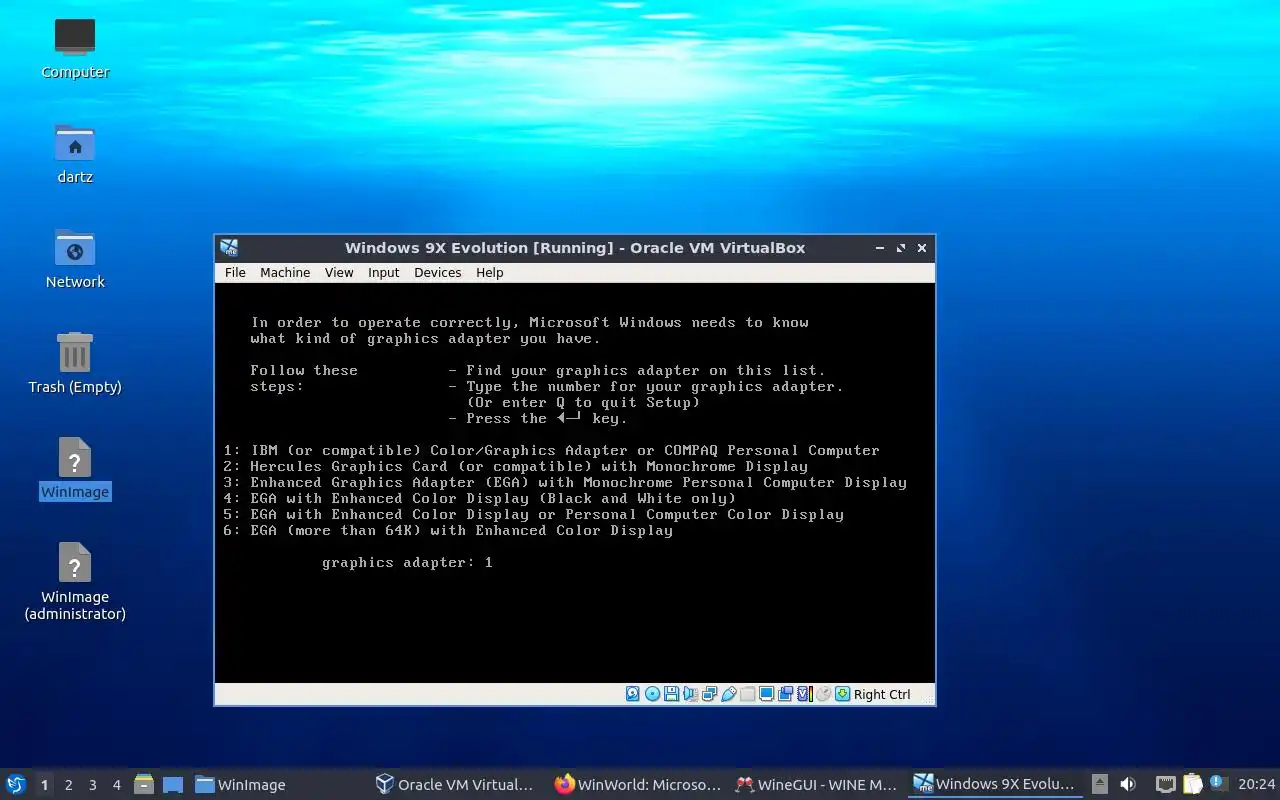Open the wired network tray icon
The height and width of the screenshot is (800, 1280).
pos(1165,784)
